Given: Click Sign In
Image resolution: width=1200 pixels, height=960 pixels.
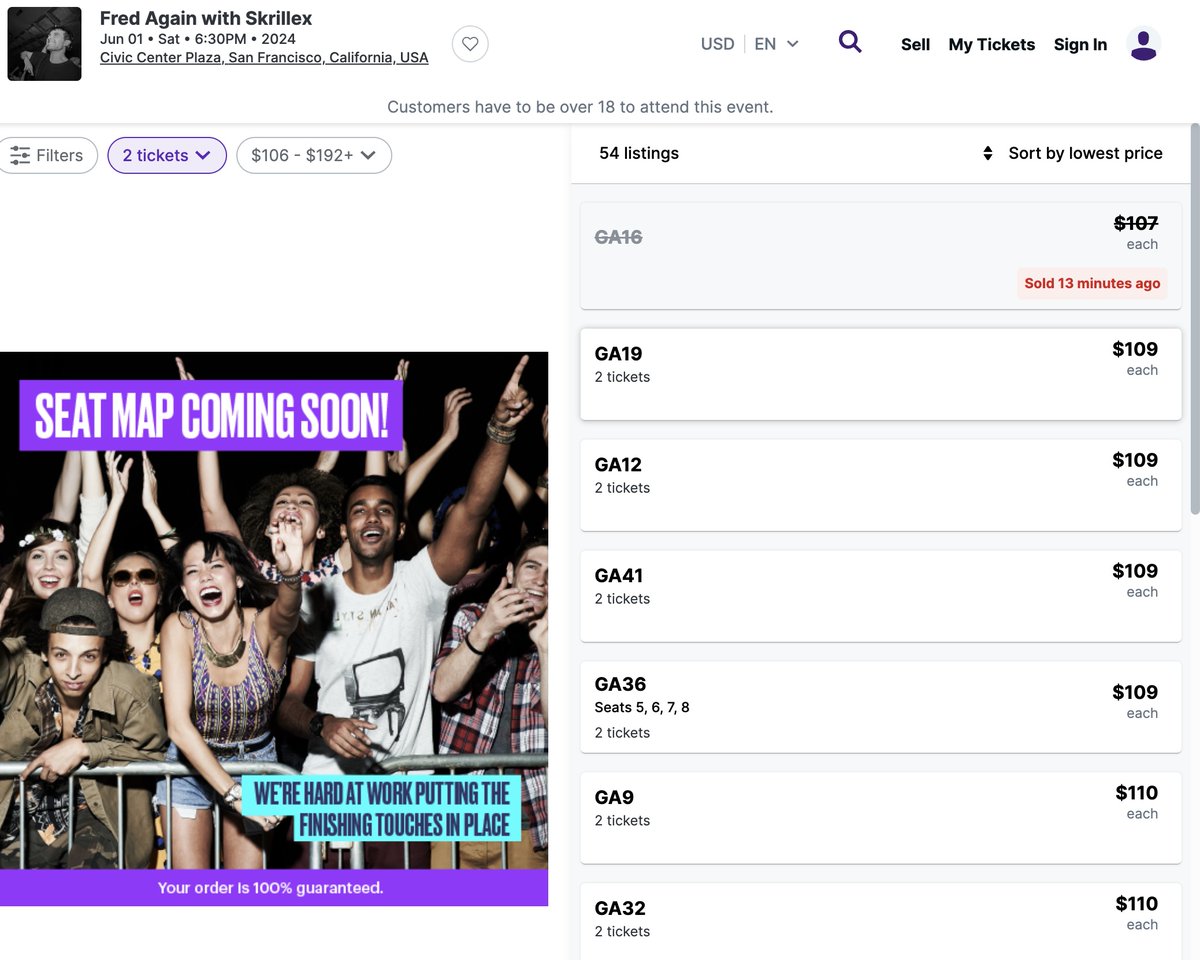Looking at the screenshot, I should [1080, 44].
